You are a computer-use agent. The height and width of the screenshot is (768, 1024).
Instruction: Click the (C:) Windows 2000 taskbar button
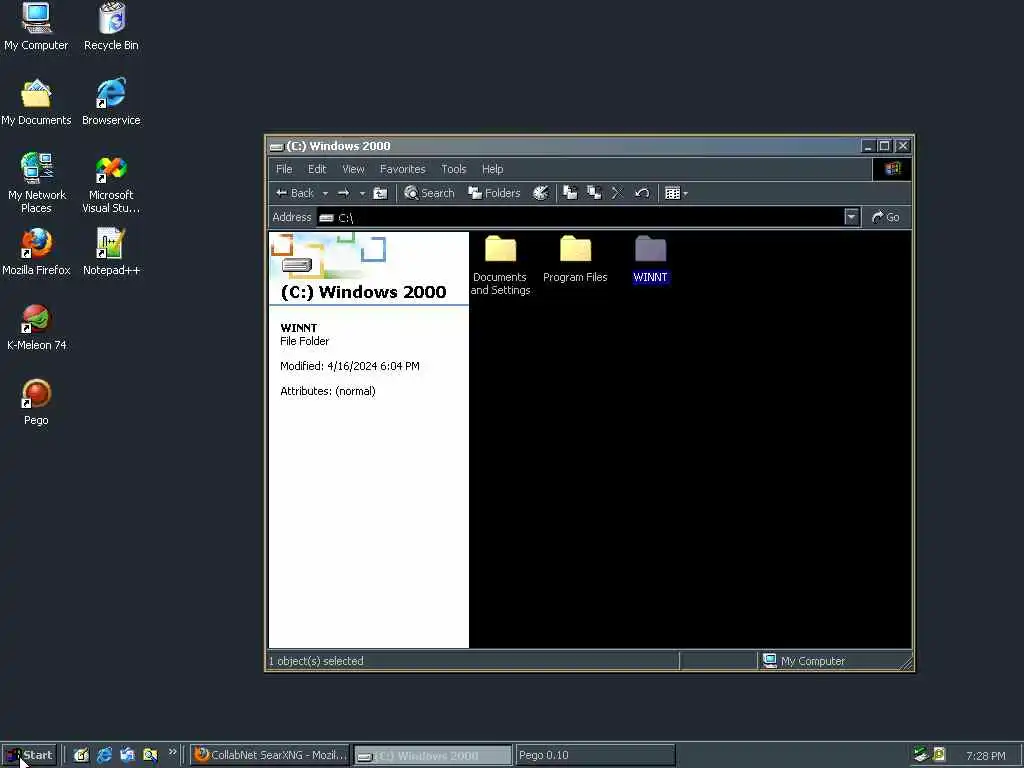pyautogui.click(x=433, y=756)
